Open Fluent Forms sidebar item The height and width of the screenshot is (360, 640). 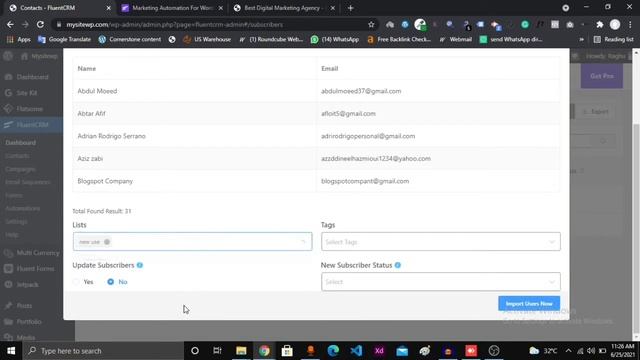click(x=35, y=269)
